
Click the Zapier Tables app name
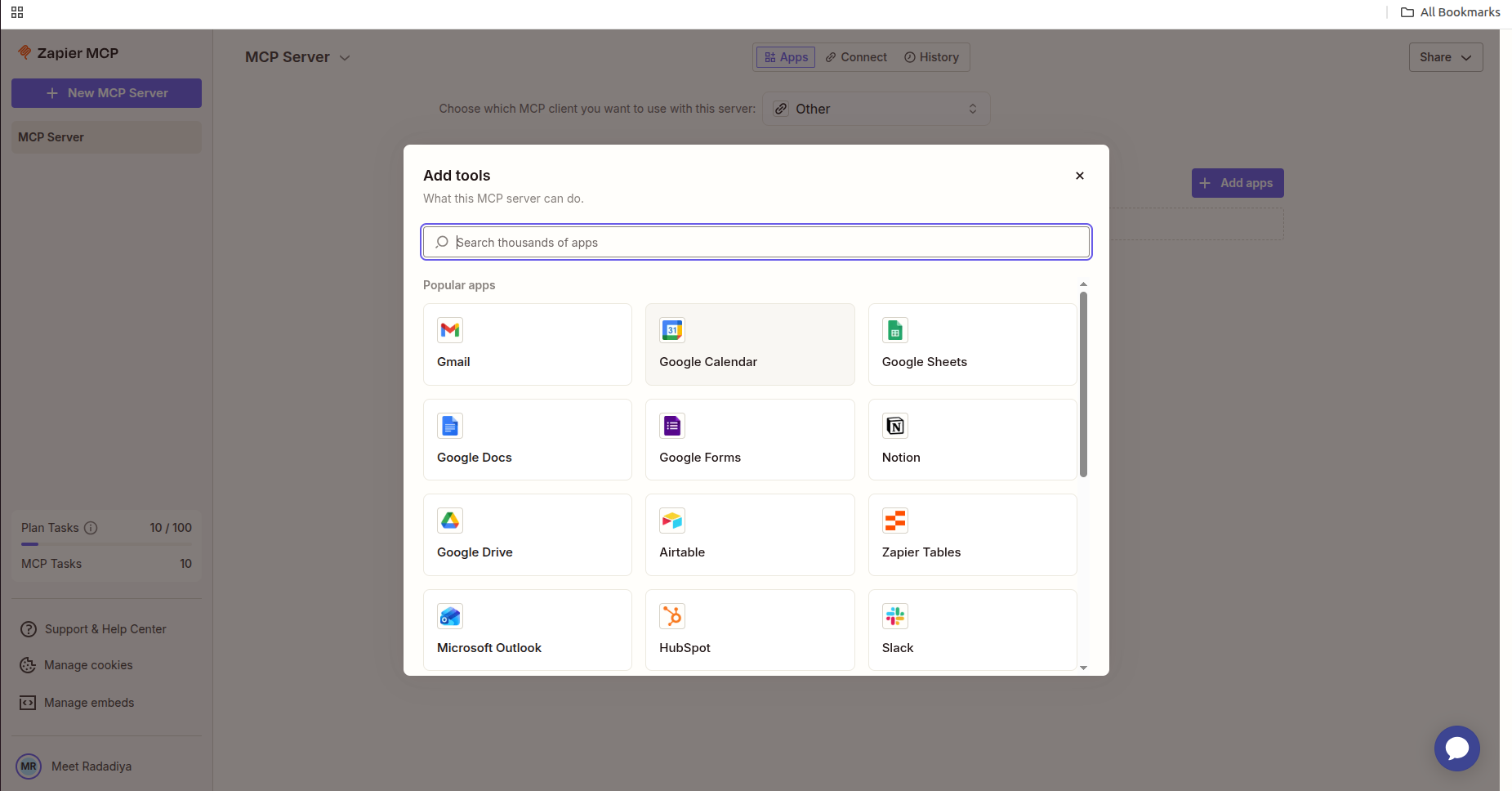(x=921, y=552)
